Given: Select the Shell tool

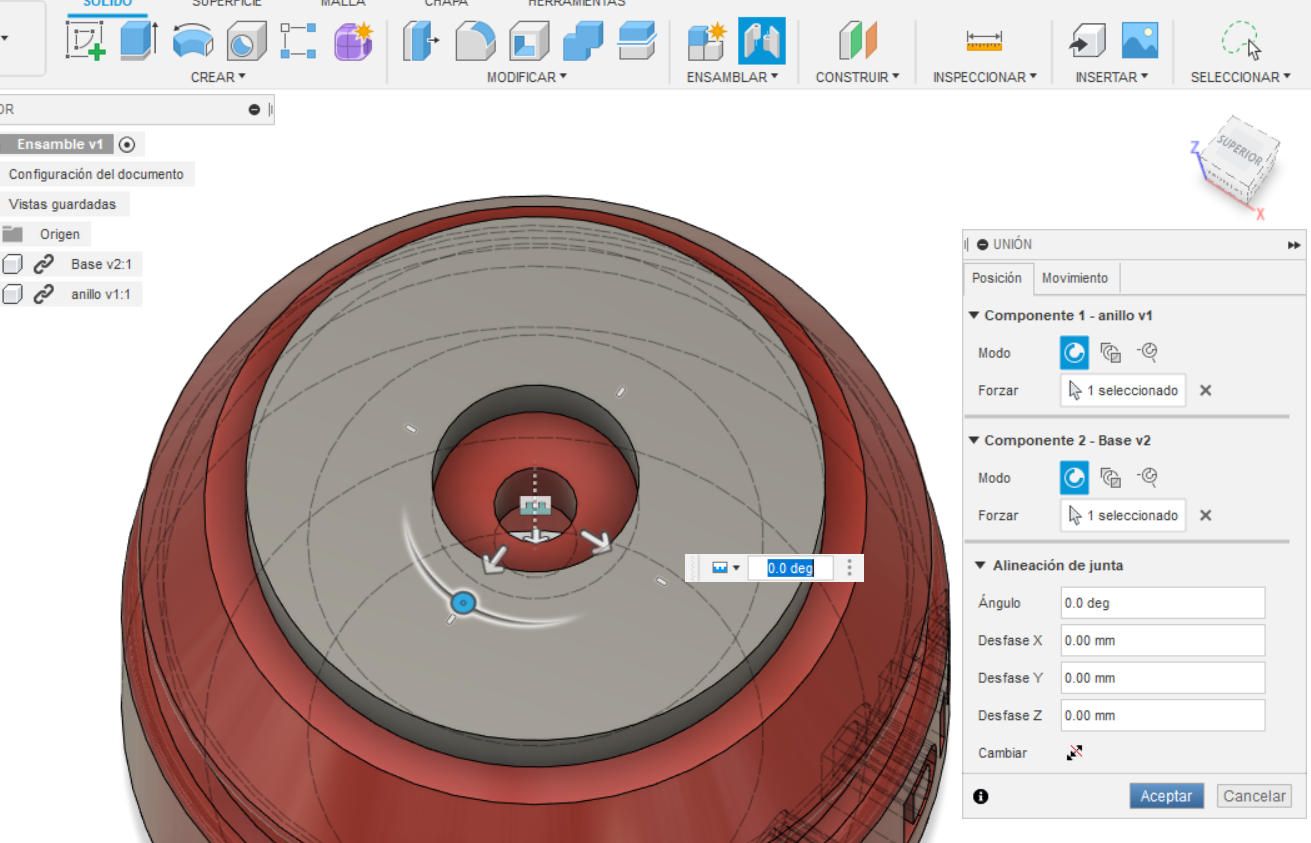Looking at the screenshot, I should pos(528,41).
